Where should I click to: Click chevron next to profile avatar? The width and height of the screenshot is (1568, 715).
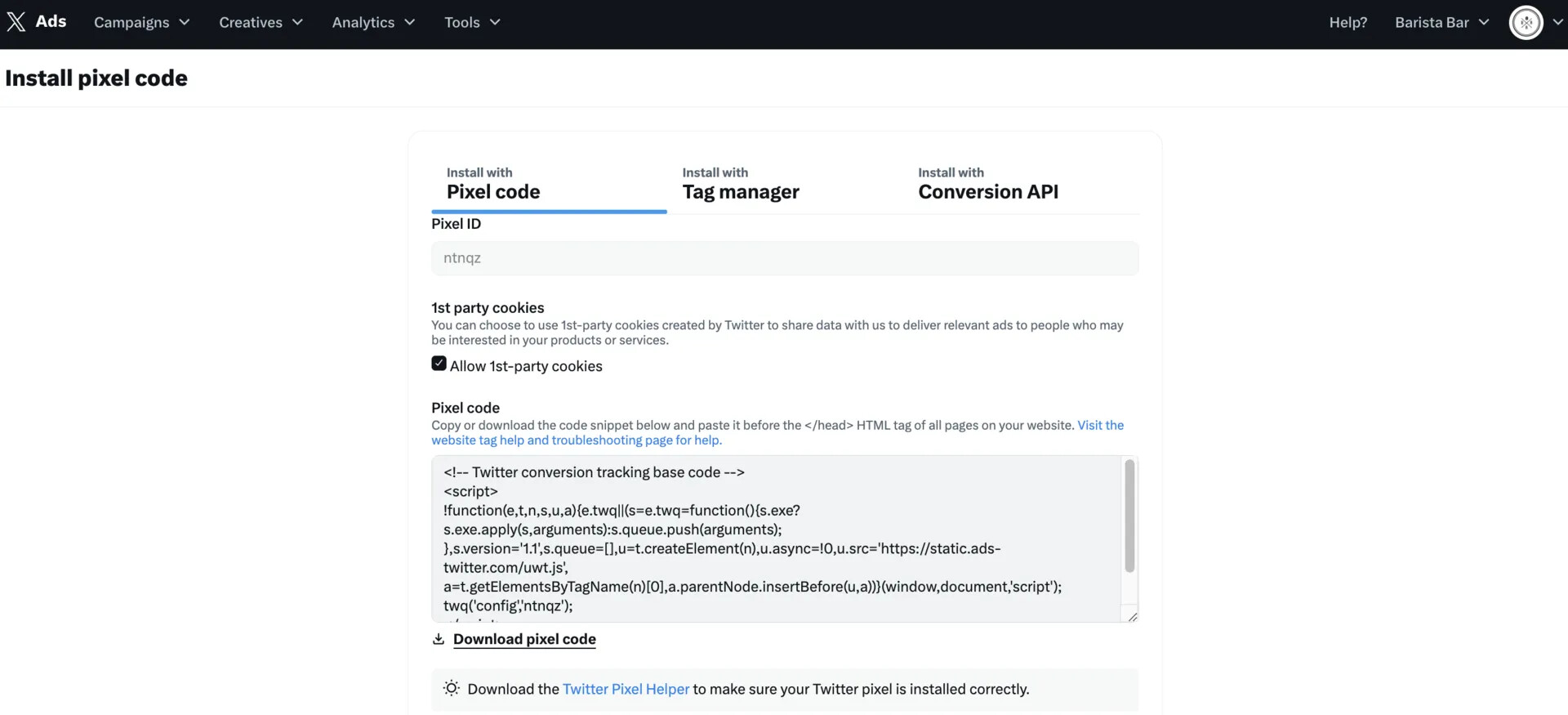[x=1557, y=23]
